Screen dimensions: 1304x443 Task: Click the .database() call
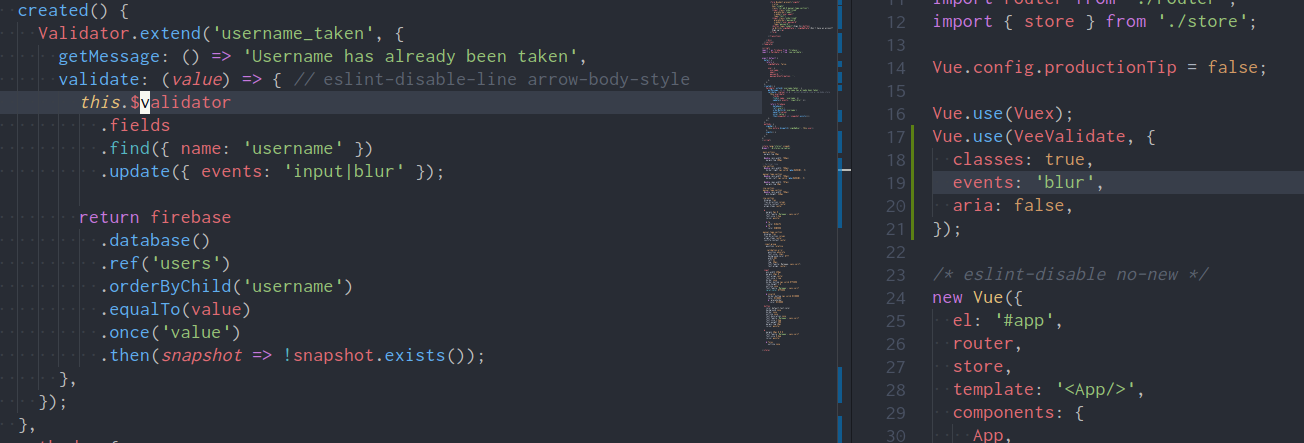click(x=156, y=240)
